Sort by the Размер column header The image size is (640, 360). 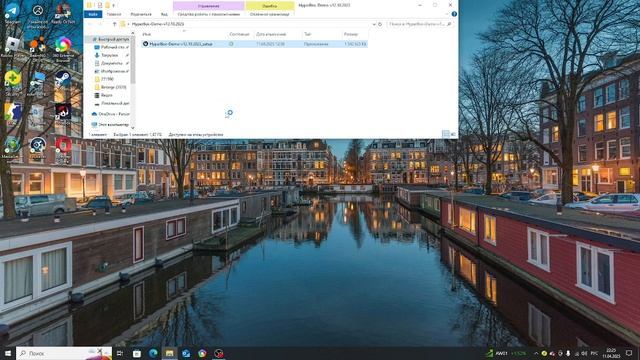351,34
